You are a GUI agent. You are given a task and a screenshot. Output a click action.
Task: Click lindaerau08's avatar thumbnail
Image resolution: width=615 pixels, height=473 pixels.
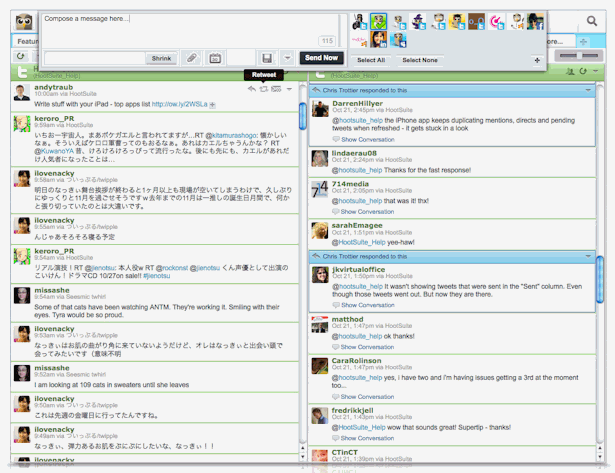tap(320, 158)
